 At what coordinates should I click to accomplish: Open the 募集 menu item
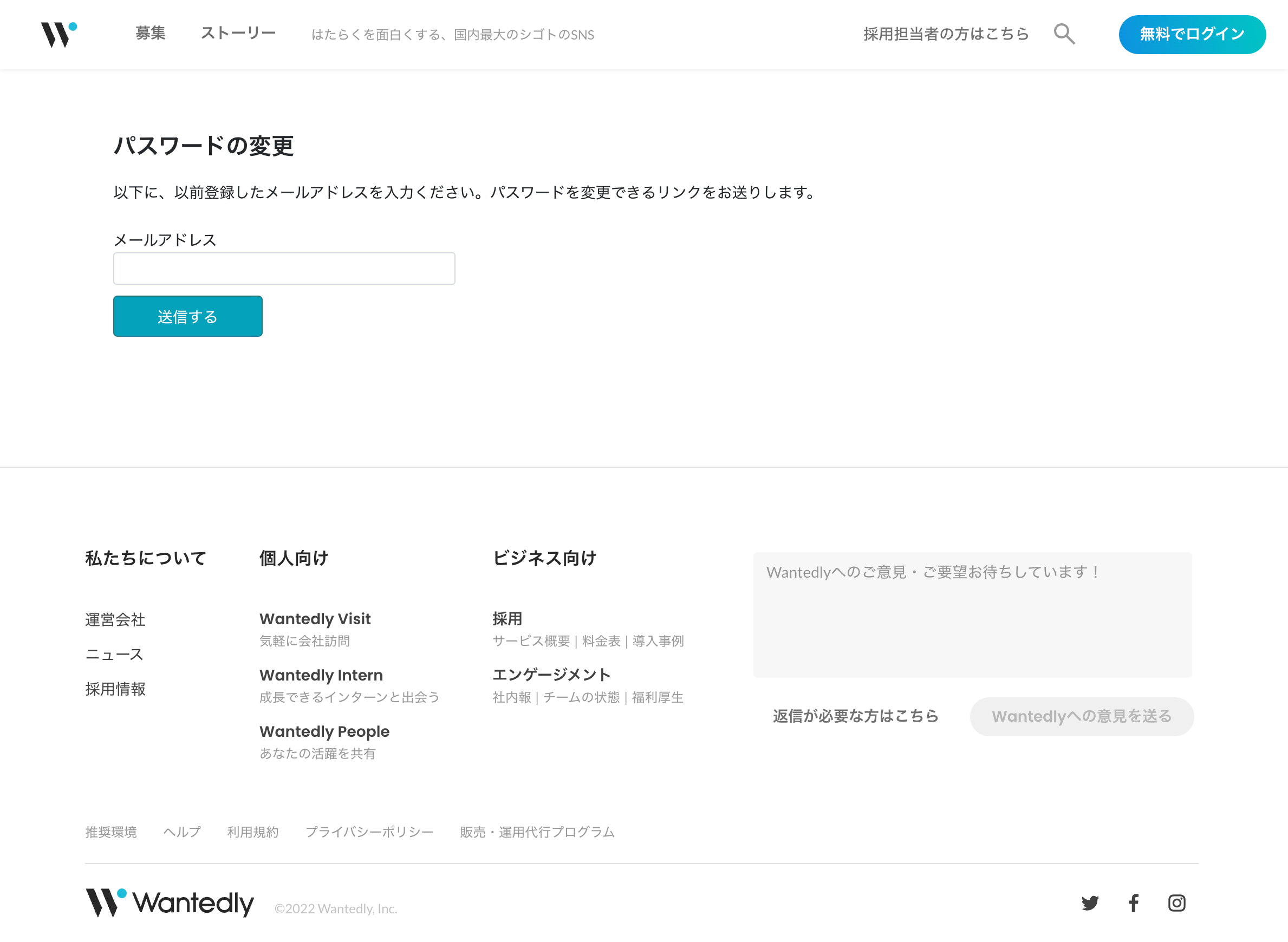[x=151, y=33]
